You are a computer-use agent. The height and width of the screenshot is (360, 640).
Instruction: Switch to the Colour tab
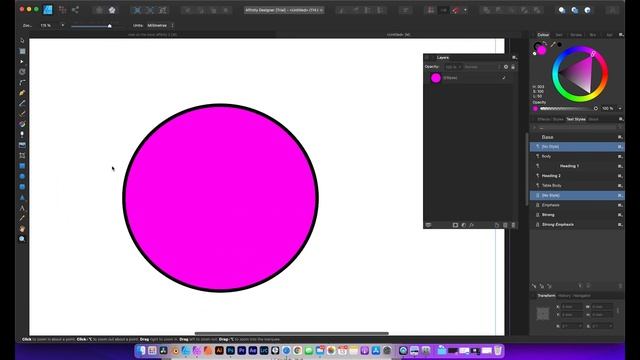[x=543, y=35]
